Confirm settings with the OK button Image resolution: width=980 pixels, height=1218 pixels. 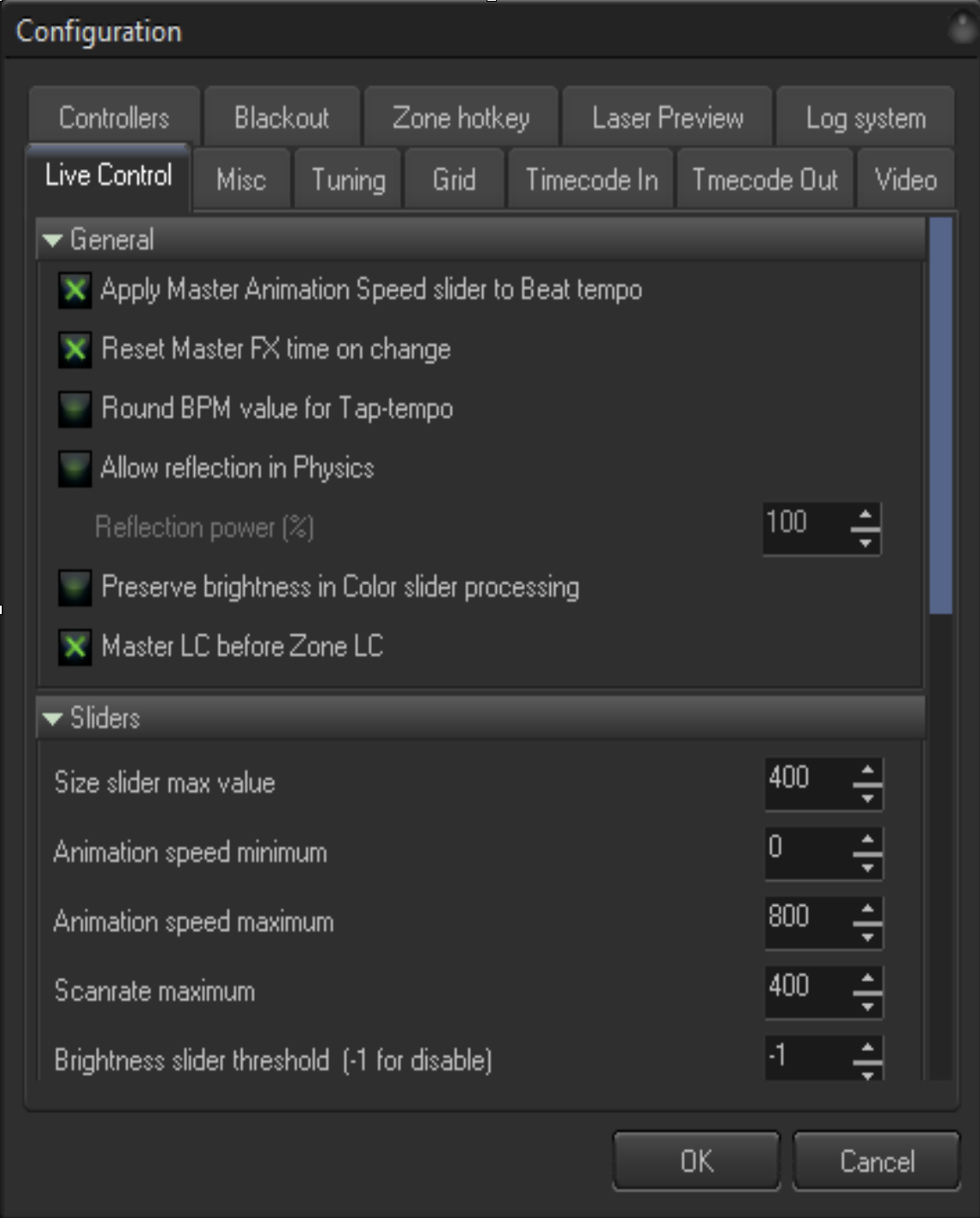[x=696, y=1161]
